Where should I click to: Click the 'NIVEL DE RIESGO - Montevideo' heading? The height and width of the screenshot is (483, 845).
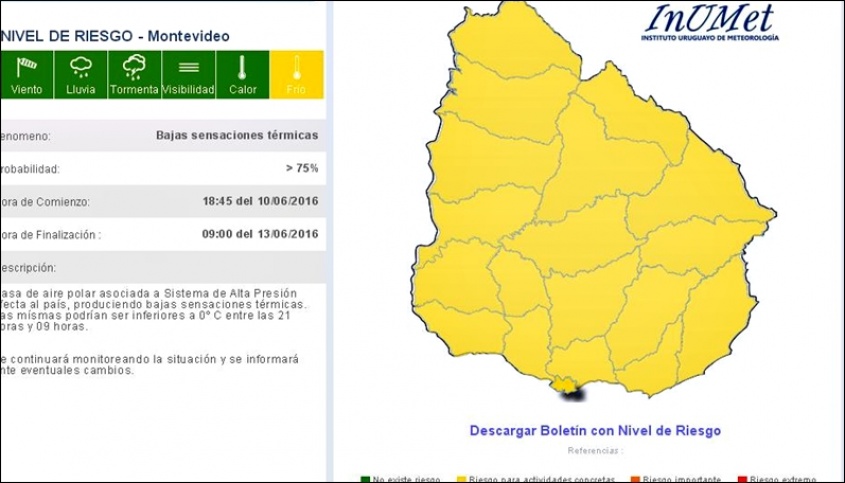(115, 36)
